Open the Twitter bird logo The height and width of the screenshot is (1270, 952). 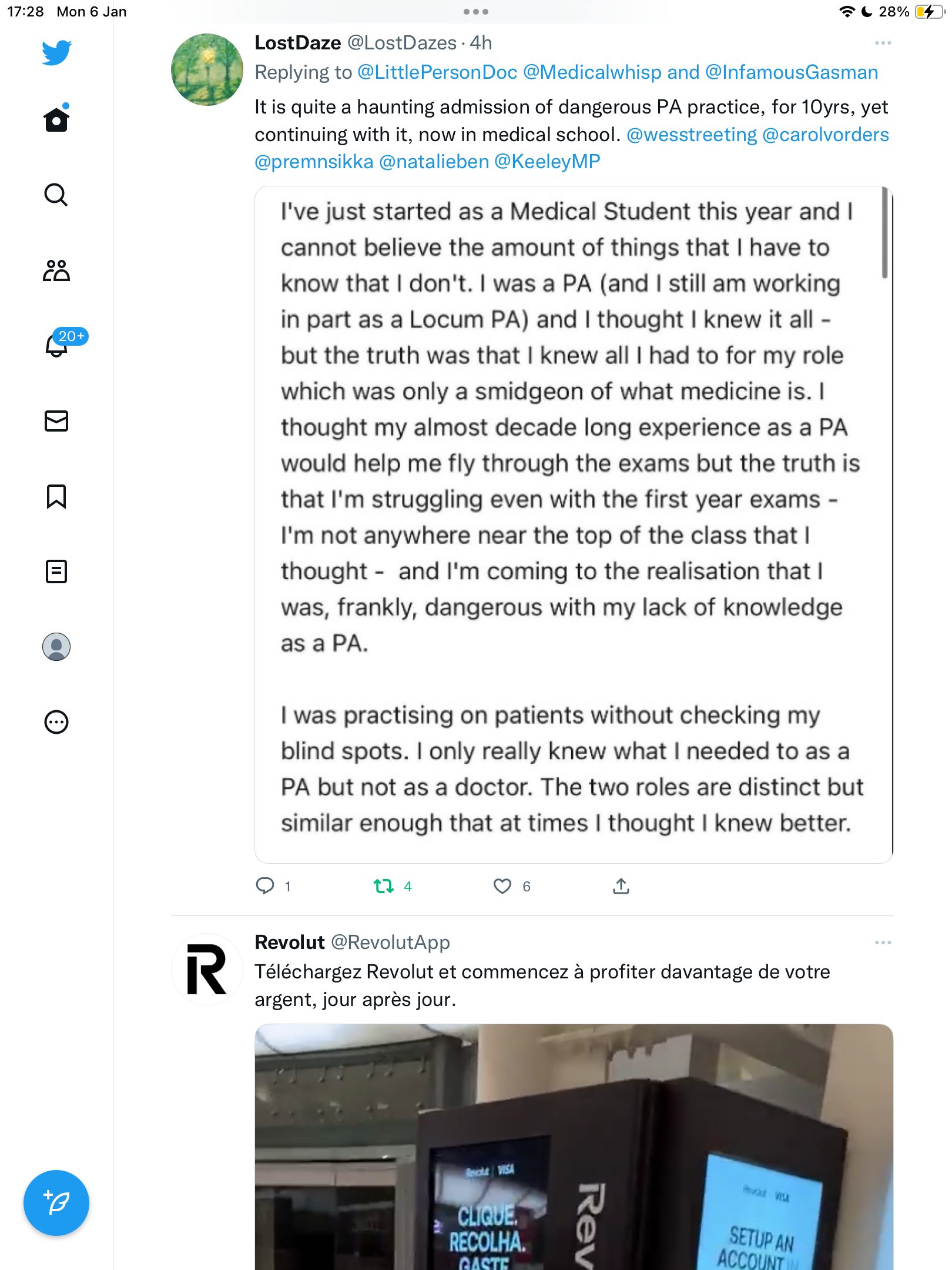[56, 52]
